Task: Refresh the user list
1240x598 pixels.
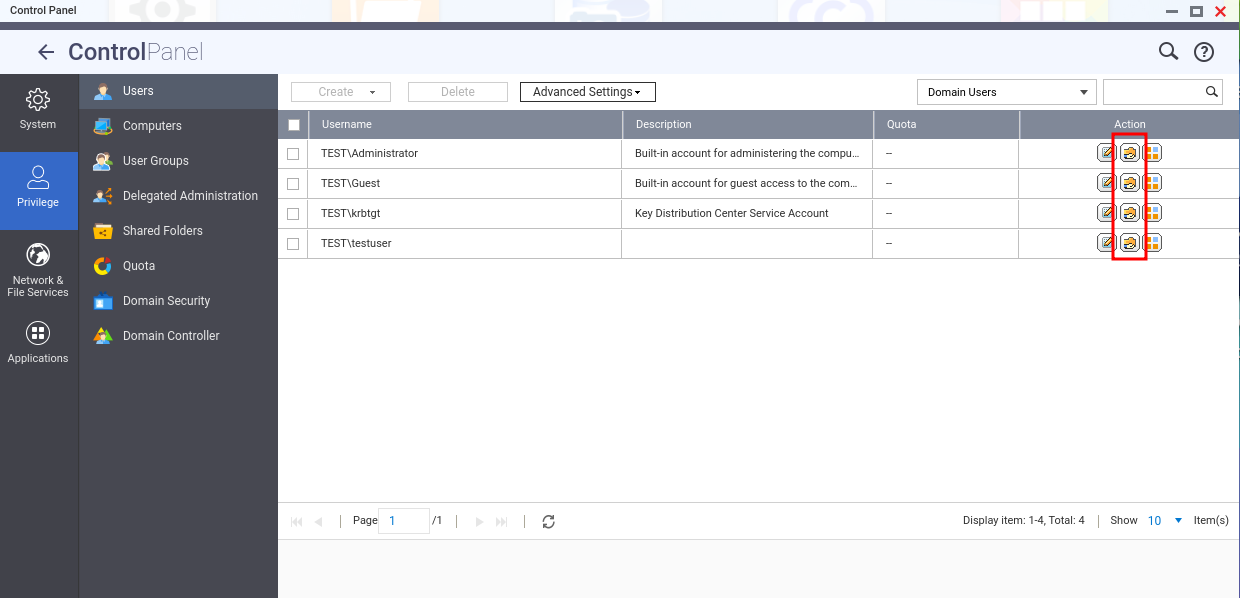Action: (x=548, y=521)
